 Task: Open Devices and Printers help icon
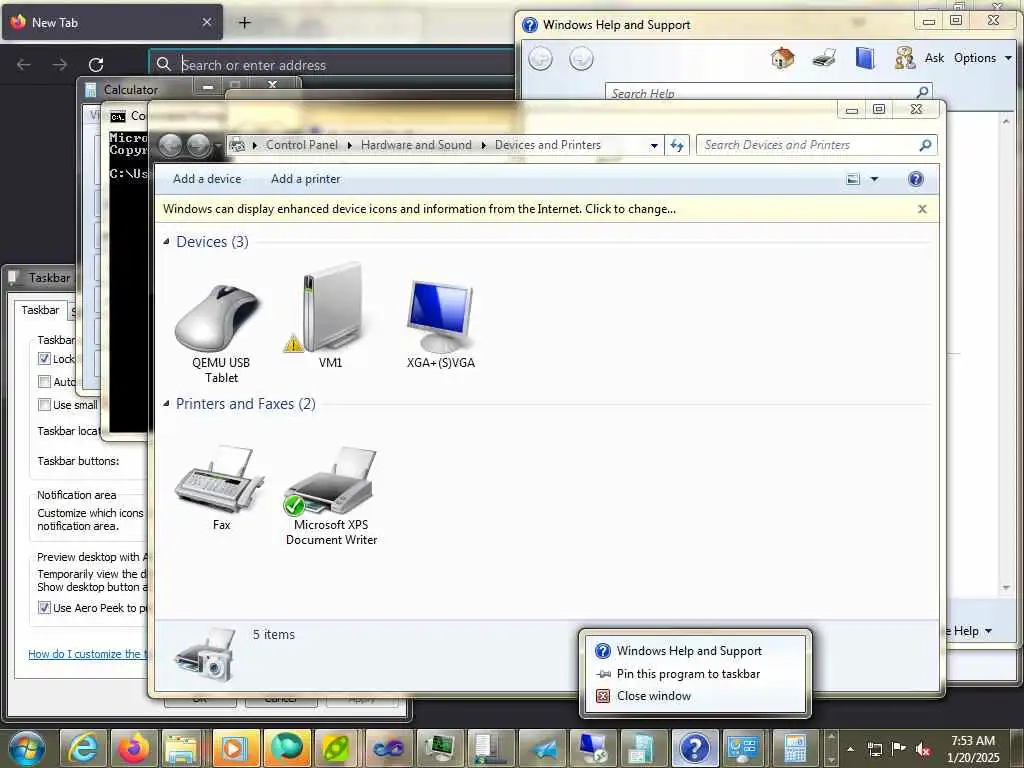916,179
